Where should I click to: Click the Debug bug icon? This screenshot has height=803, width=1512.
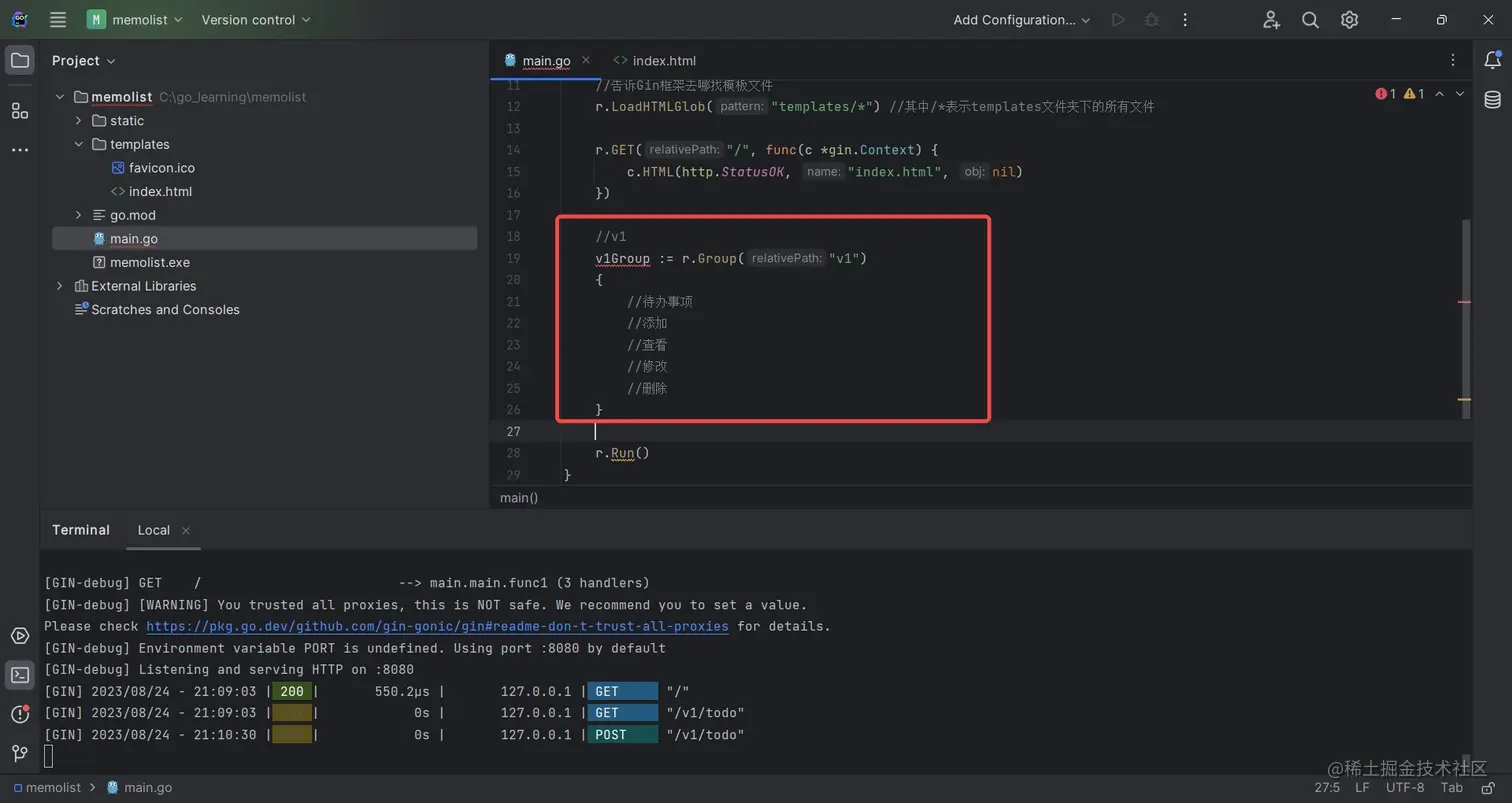[x=1151, y=20]
